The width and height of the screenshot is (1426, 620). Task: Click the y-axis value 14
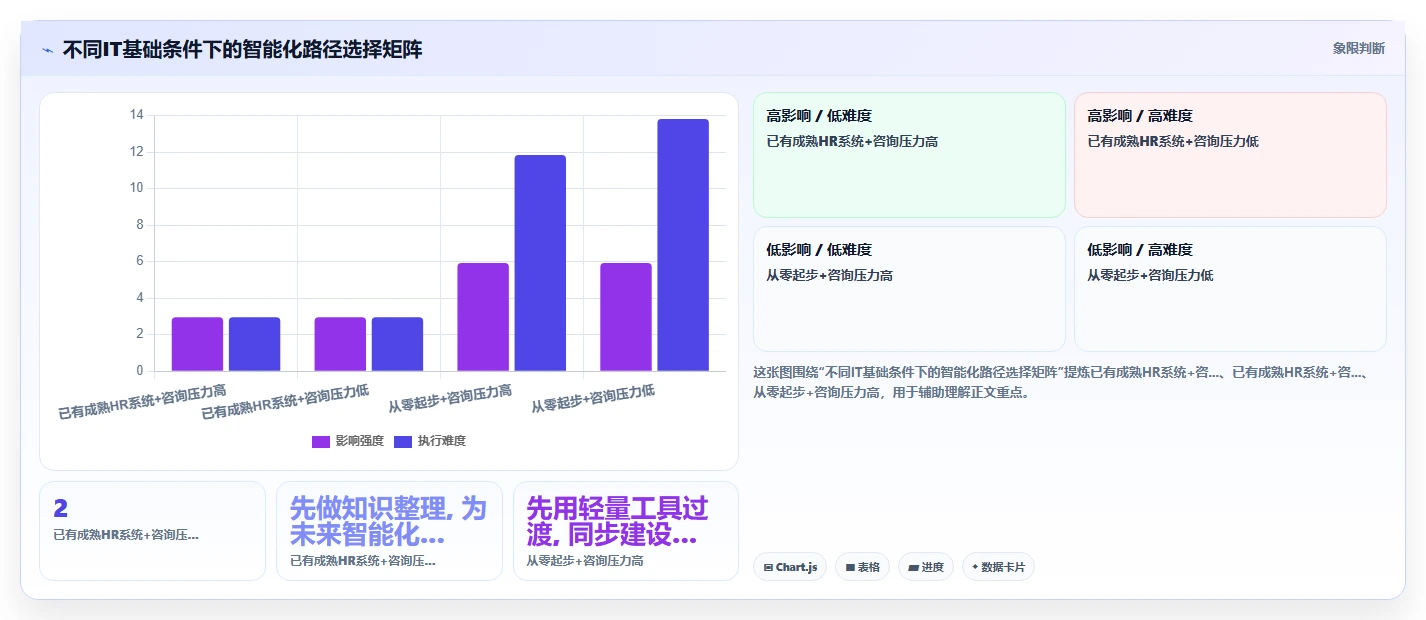(136, 115)
